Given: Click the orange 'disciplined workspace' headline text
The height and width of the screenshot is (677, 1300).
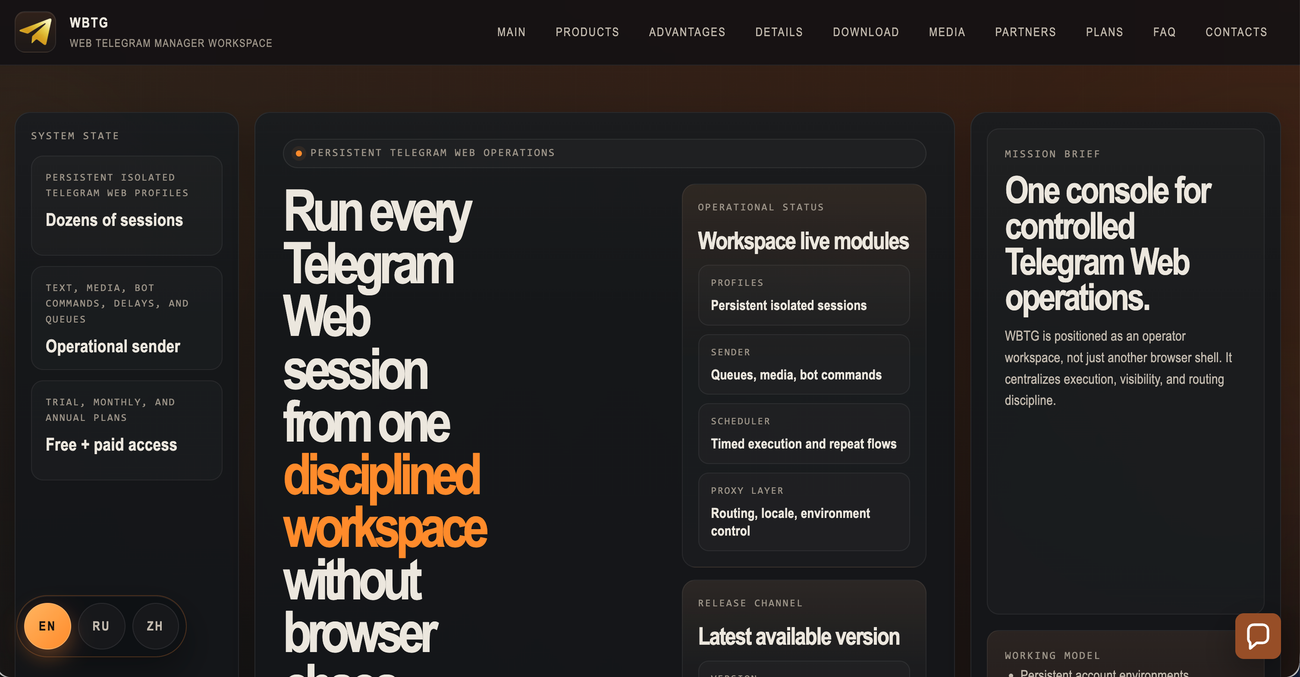Looking at the screenshot, I should tap(385, 502).
